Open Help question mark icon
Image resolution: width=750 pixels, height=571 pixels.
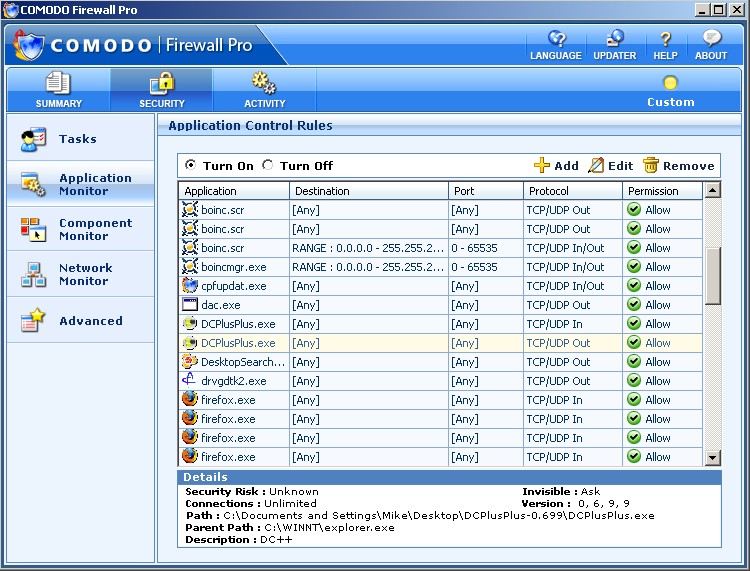click(665, 39)
